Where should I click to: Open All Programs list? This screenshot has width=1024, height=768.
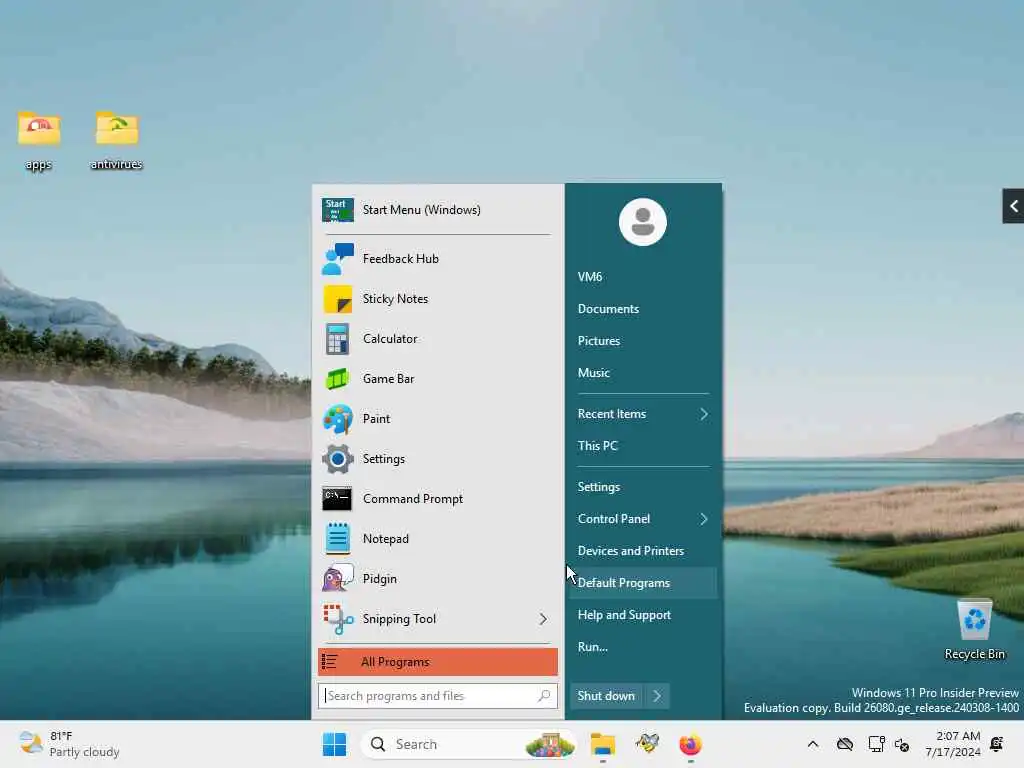pyautogui.click(x=438, y=662)
